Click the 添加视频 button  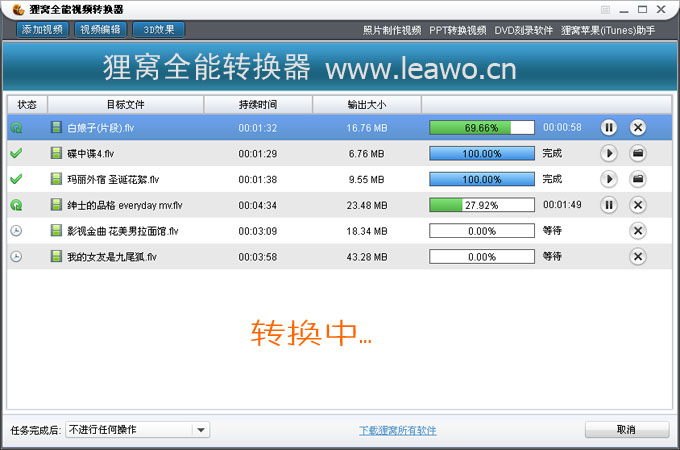[x=42, y=29]
